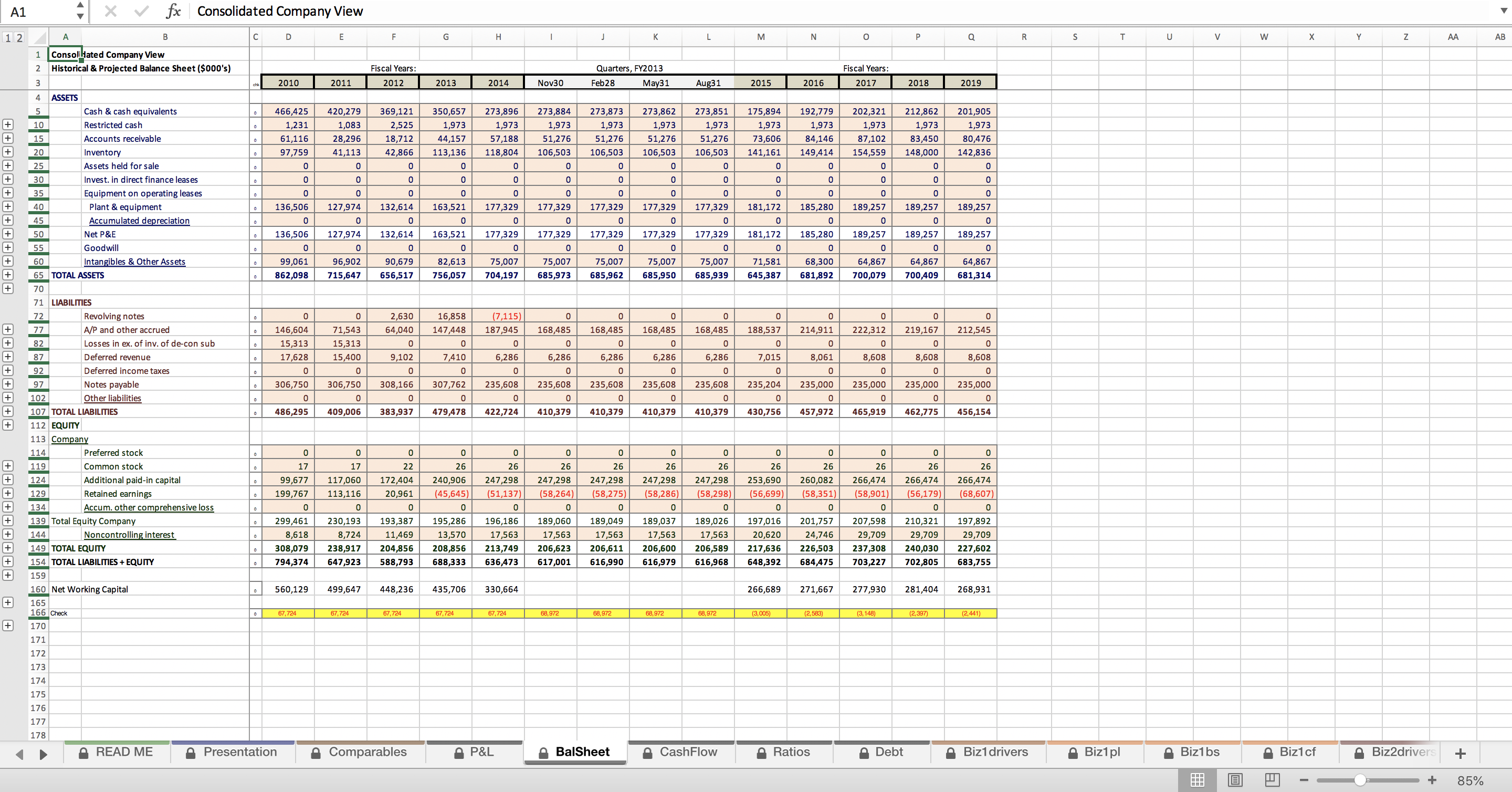1512x792 pixels.
Task: Expand group at TOTAL EQUITY row 149
Action: 8,547
